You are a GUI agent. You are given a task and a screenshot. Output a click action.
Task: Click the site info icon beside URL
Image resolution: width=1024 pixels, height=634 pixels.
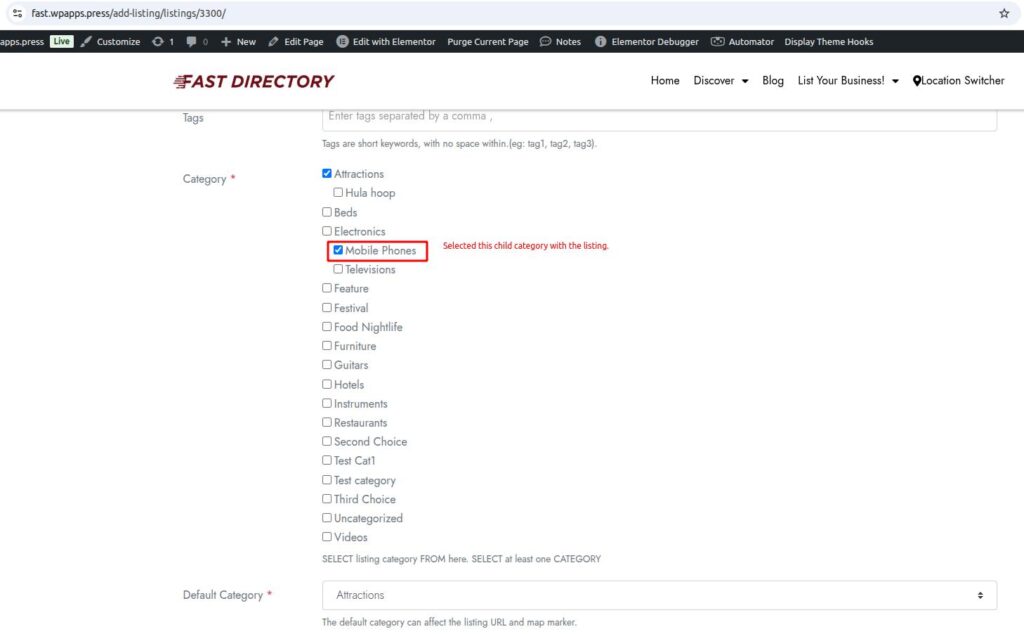click(16, 13)
